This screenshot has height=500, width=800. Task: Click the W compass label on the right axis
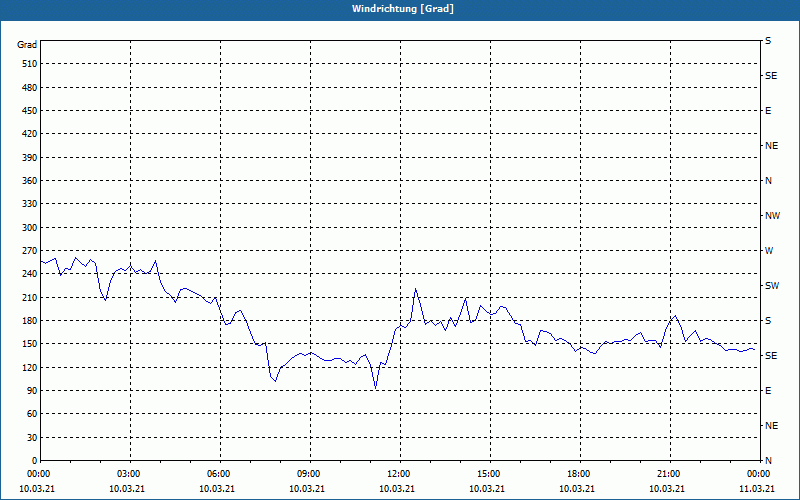(x=769, y=251)
